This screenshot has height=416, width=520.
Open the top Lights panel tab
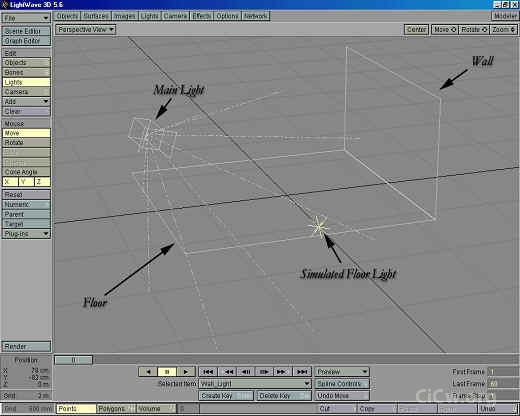149,16
